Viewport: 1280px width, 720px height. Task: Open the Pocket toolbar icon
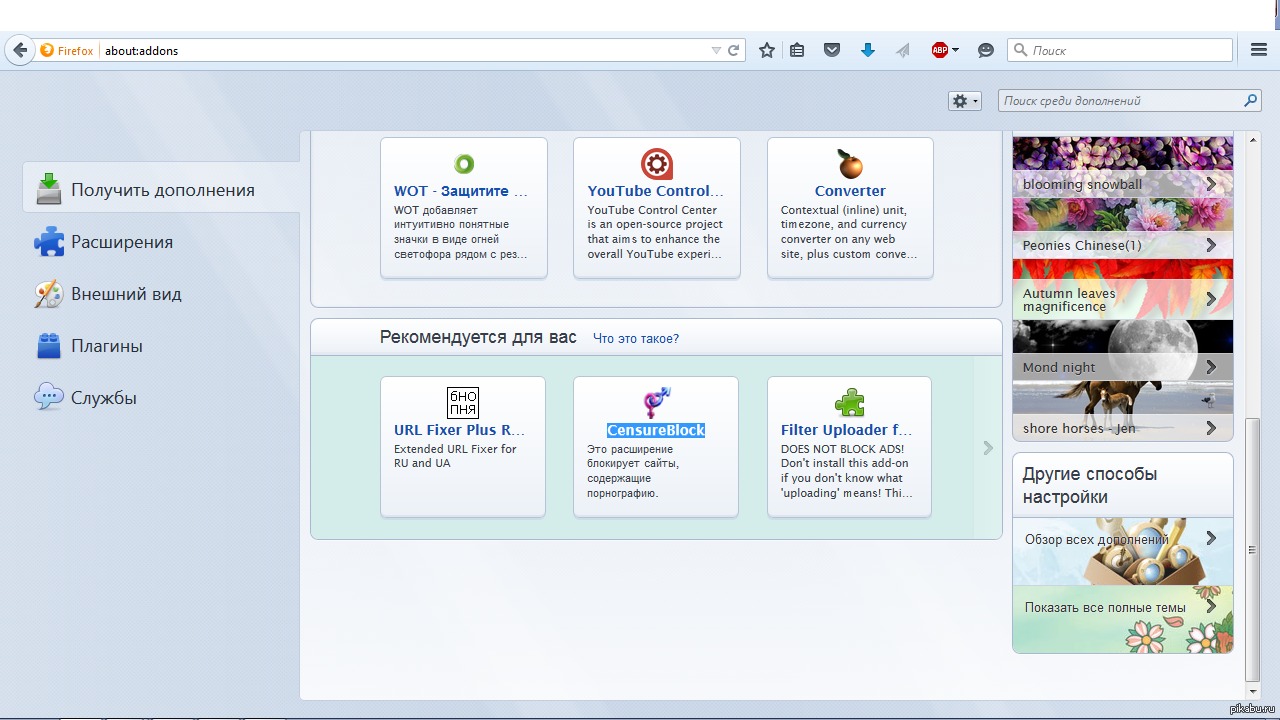coord(832,50)
